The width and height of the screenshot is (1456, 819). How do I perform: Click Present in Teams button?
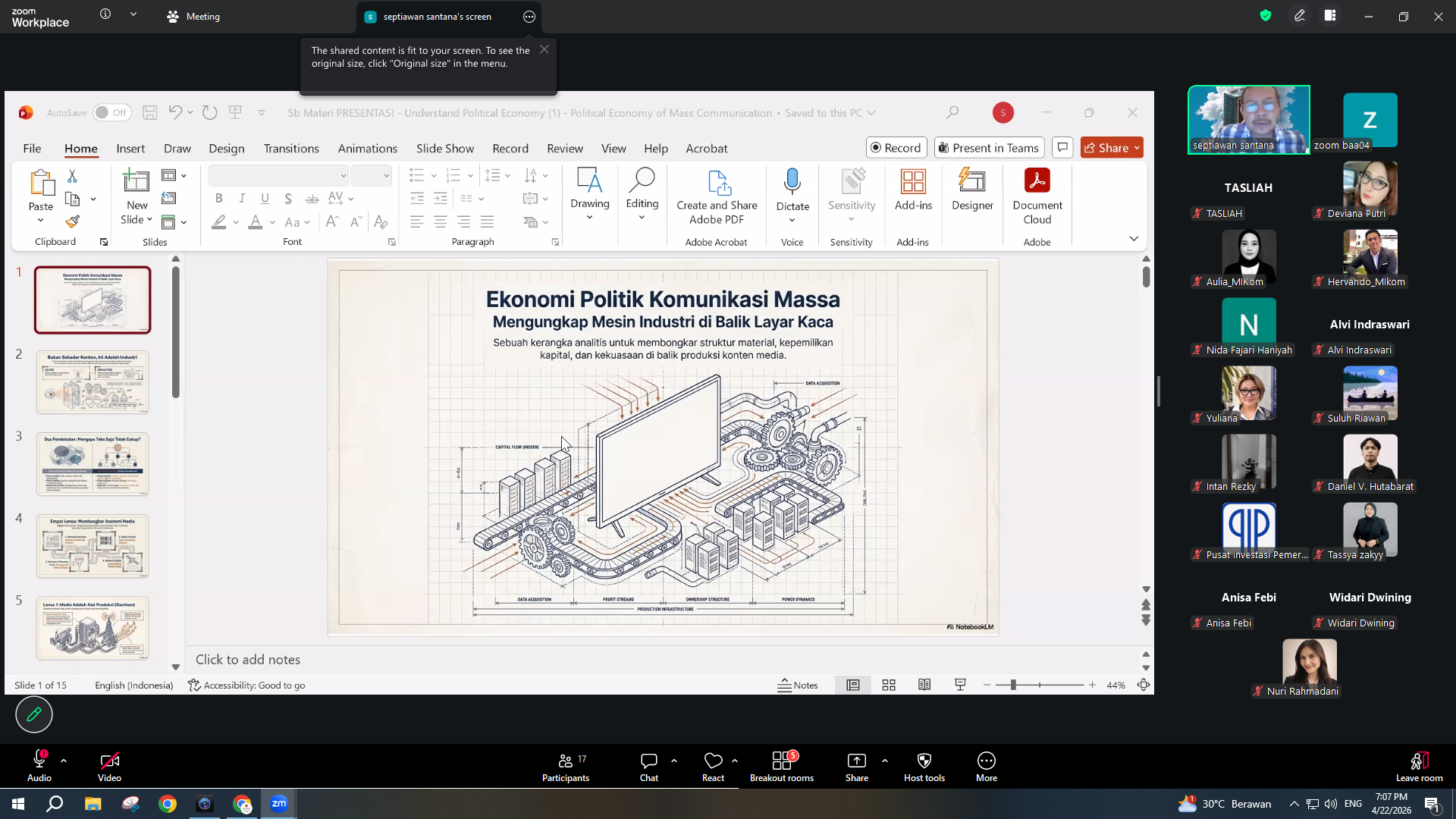[990, 148]
